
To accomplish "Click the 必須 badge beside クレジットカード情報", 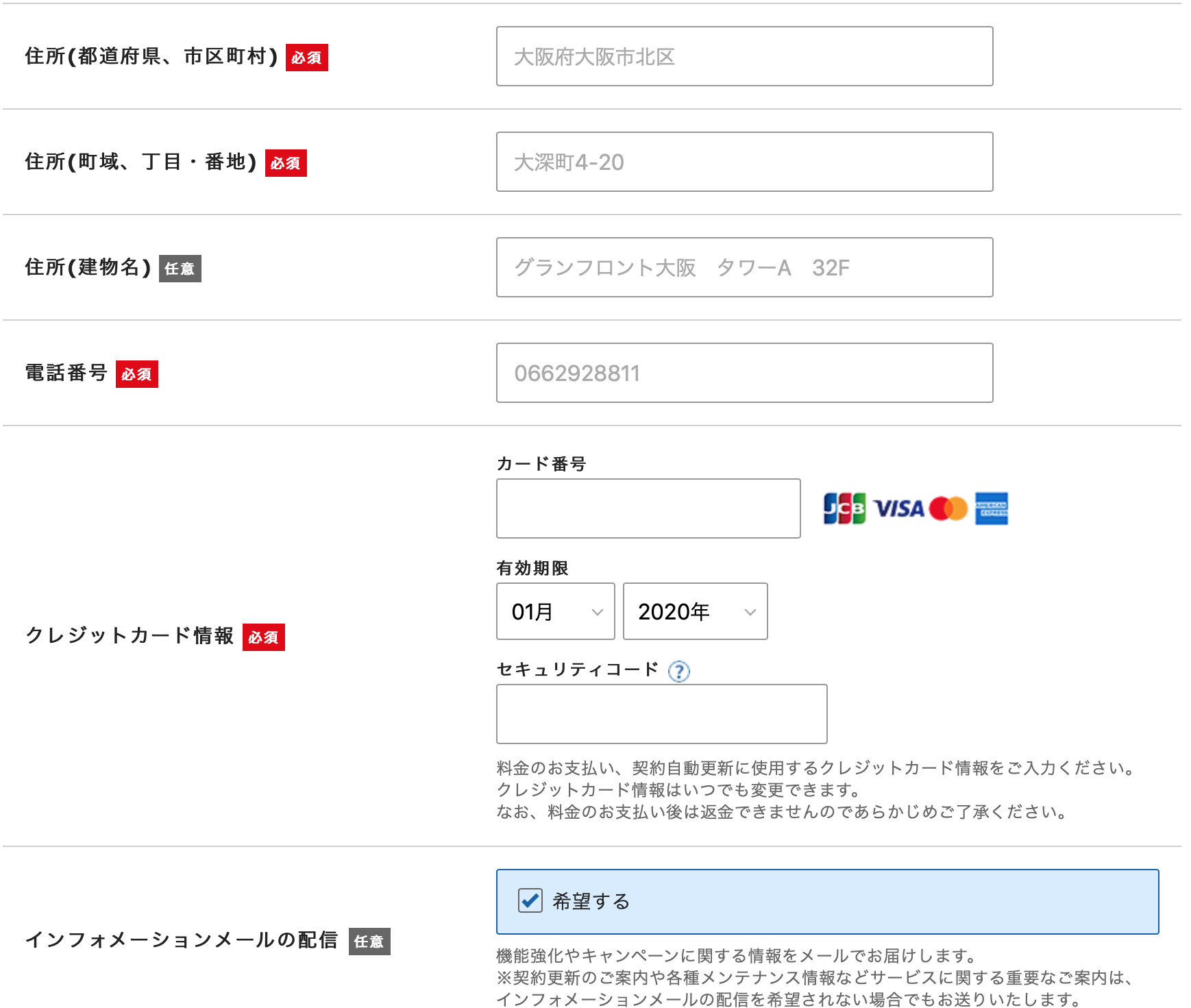I will pos(264,637).
